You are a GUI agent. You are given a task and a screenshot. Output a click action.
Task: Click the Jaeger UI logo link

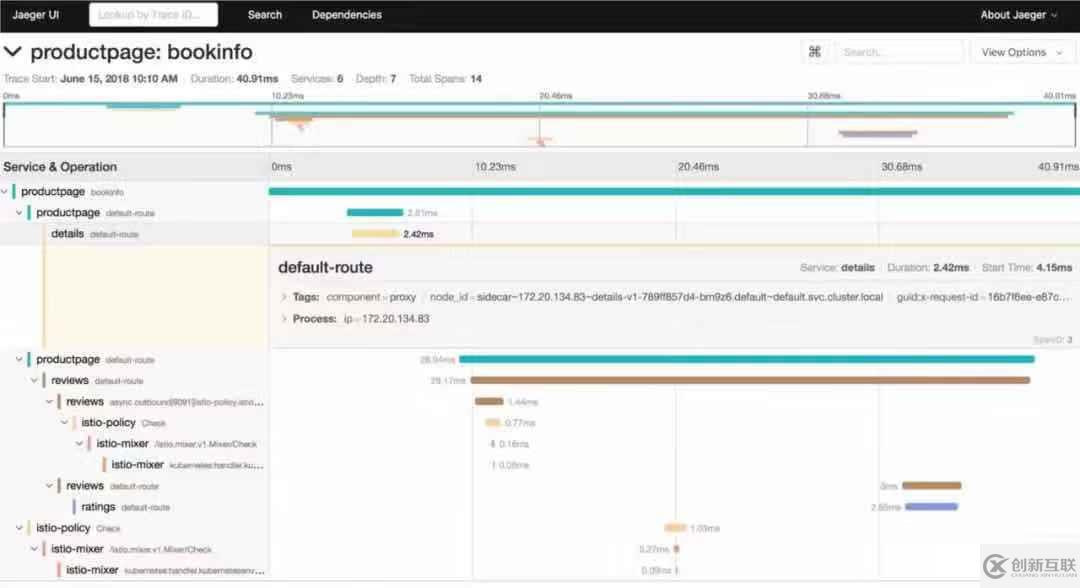[36, 14]
